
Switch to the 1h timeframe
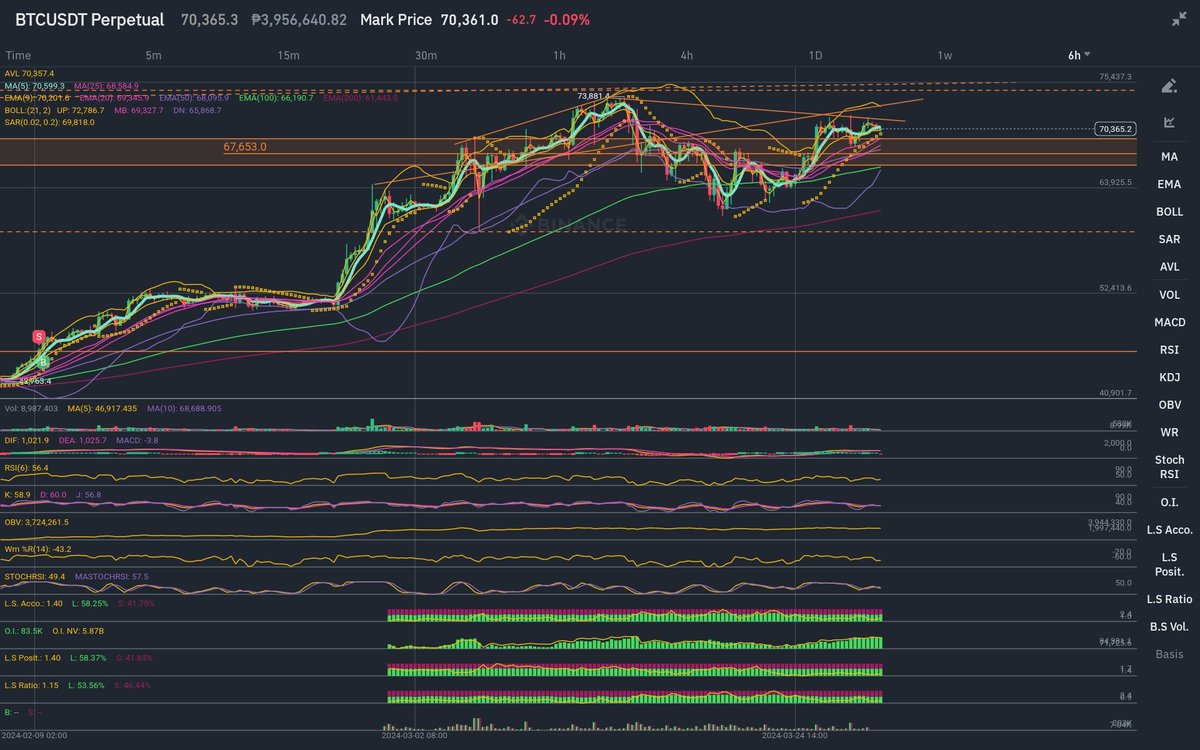(x=558, y=56)
